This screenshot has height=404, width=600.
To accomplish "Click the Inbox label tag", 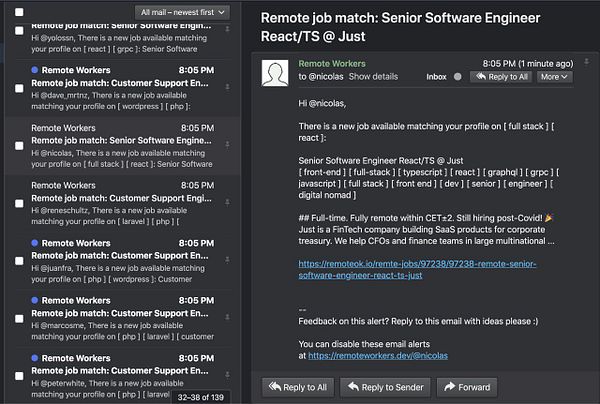I will tap(436, 76).
